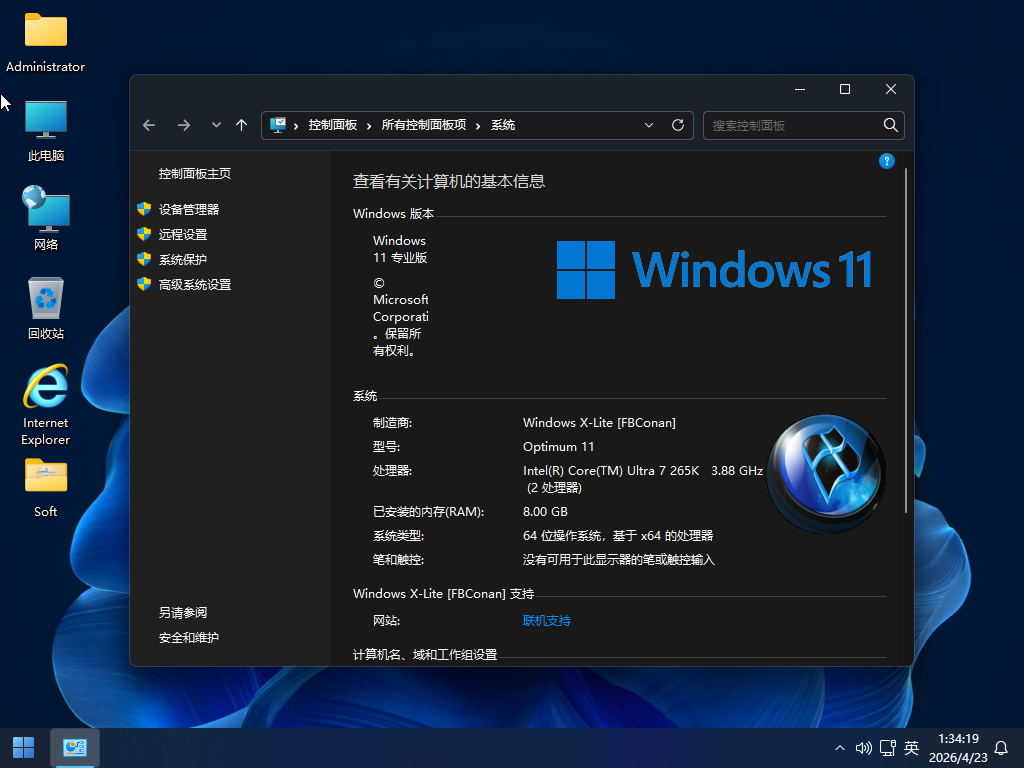Go back with the back arrow
Viewport: 1024px width, 768px height.
pyautogui.click(x=149, y=125)
